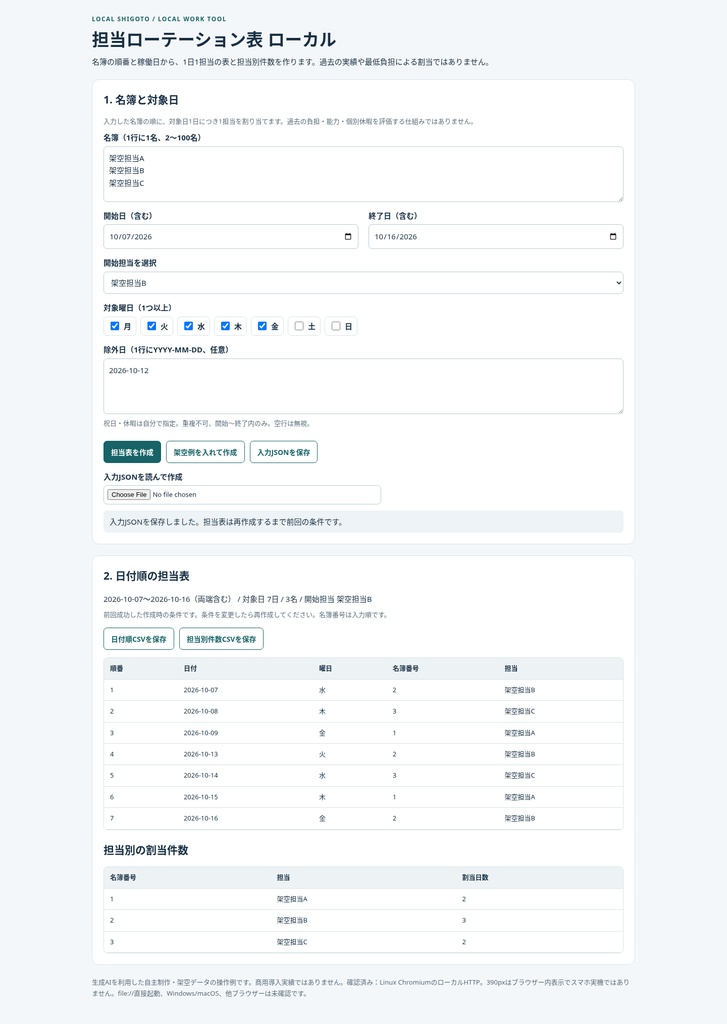Open the start date calendar picker icon
The image size is (727, 1024).
[x=347, y=236]
